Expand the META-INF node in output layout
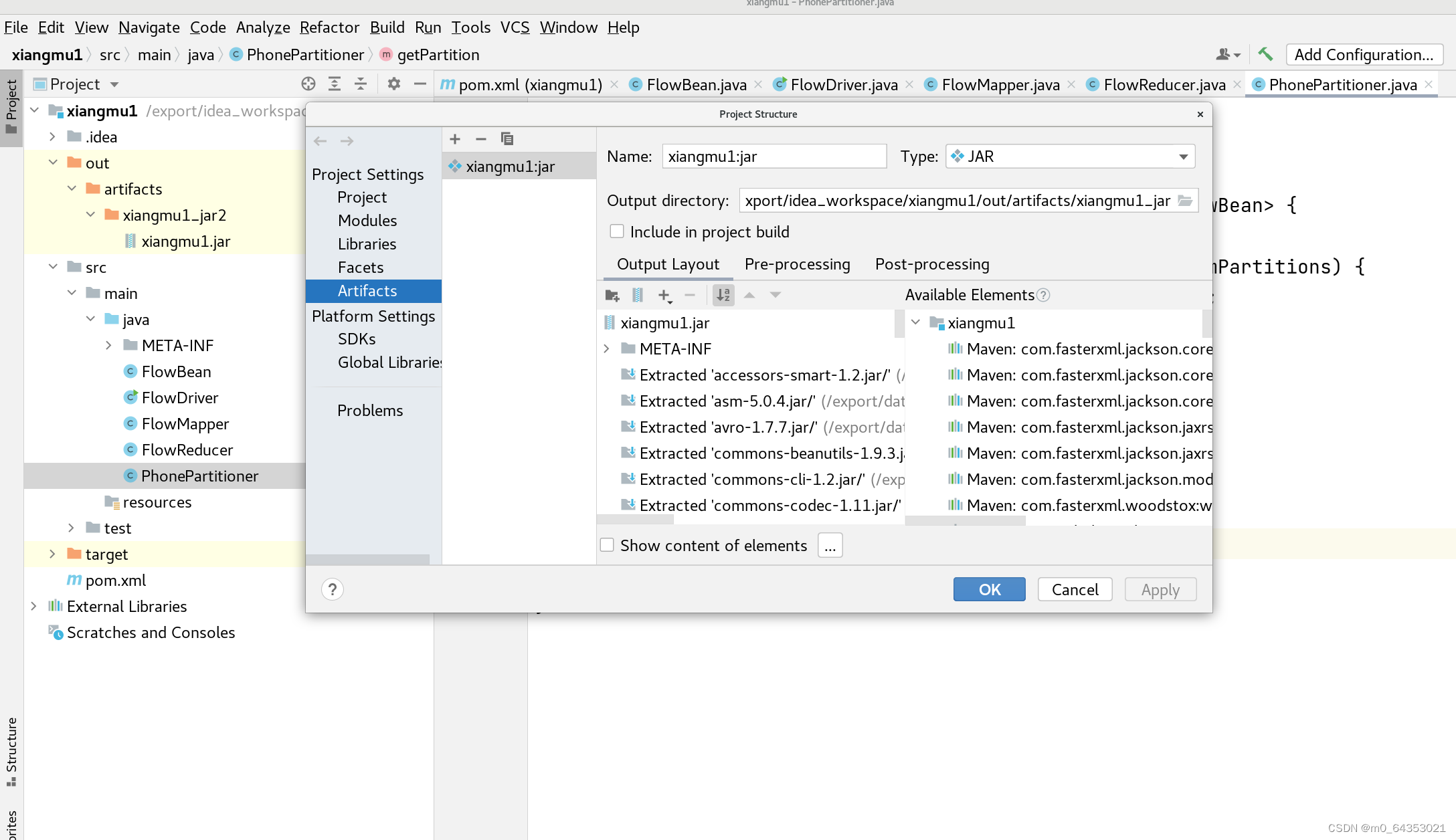Screen dimensions: 1456x840 606,349
